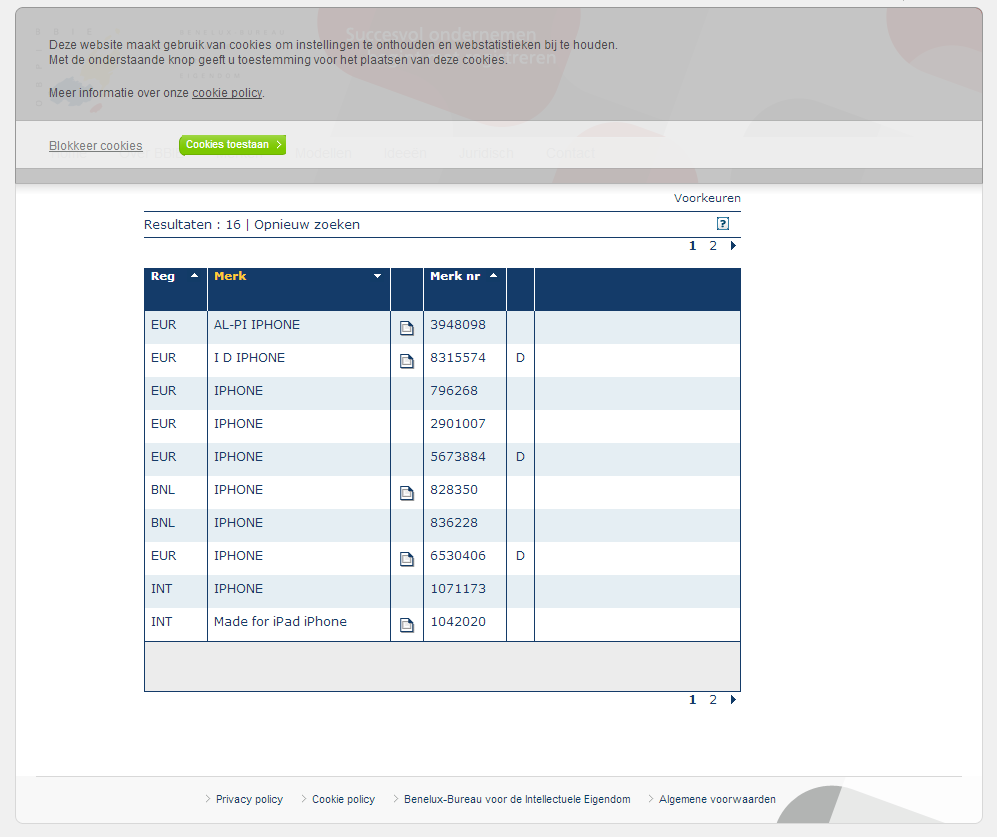This screenshot has width=997, height=837.
Task: Open the help question mark icon
Action: point(722,223)
